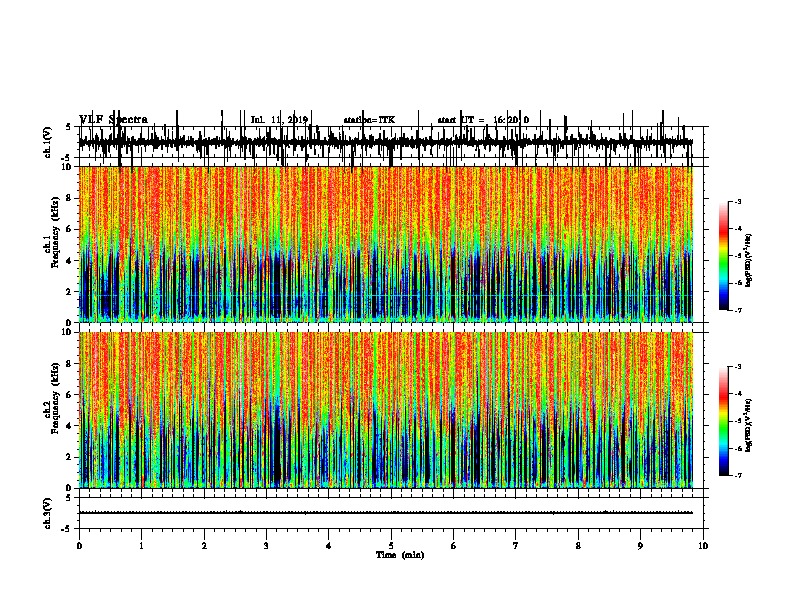
Task: Click the "station=ITK" label
Action: (x=369, y=120)
